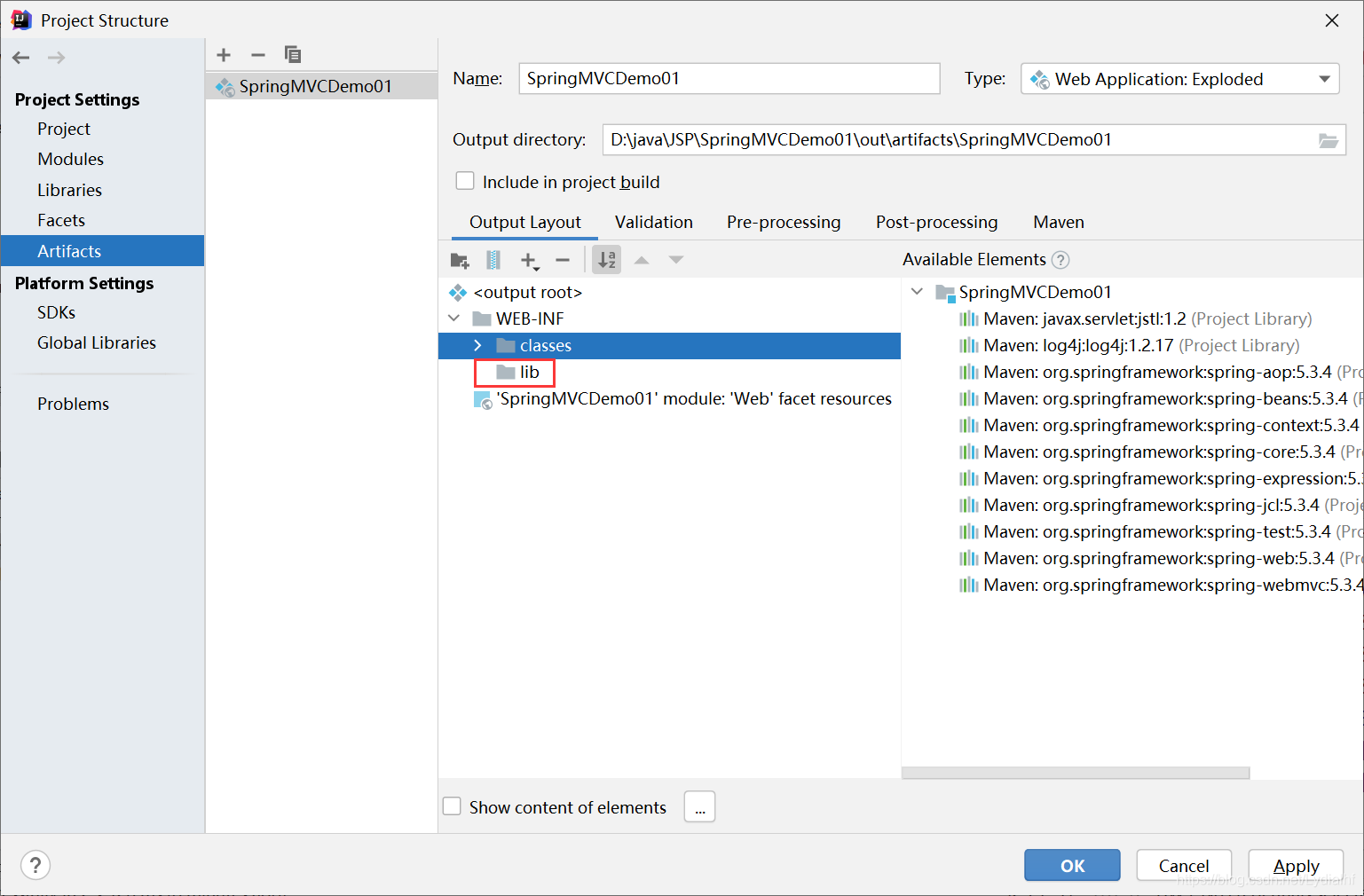The image size is (1364, 896).
Task: Open the Type dropdown for Web Application
Action: (x=1179, y=79)
